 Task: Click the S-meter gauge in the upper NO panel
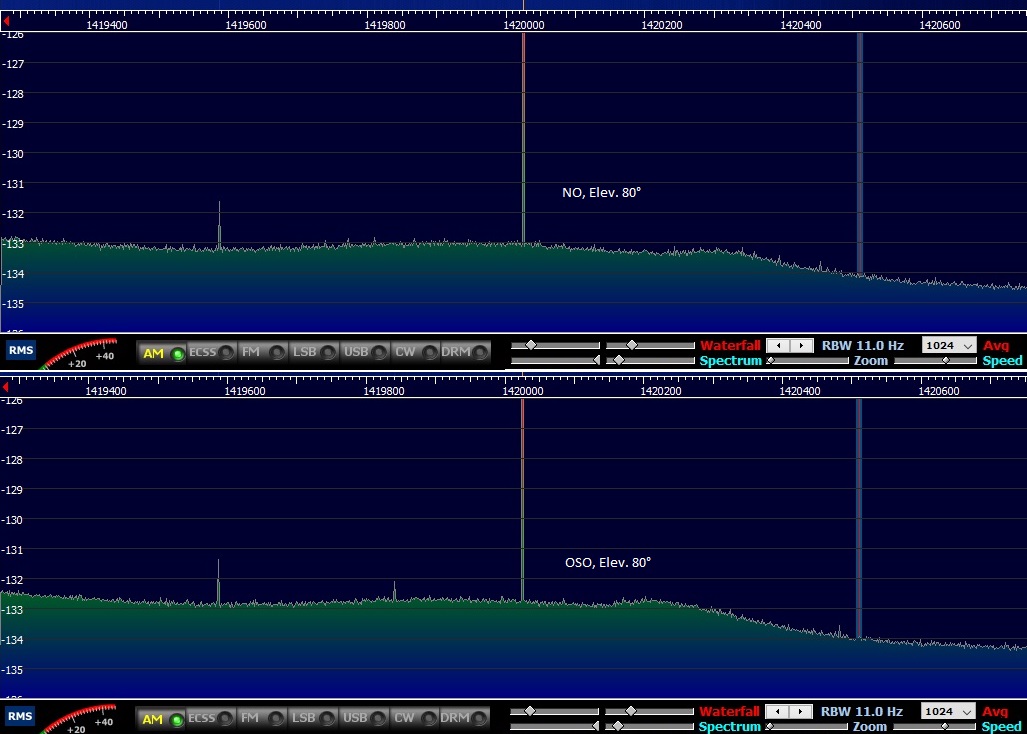point(80,354)
